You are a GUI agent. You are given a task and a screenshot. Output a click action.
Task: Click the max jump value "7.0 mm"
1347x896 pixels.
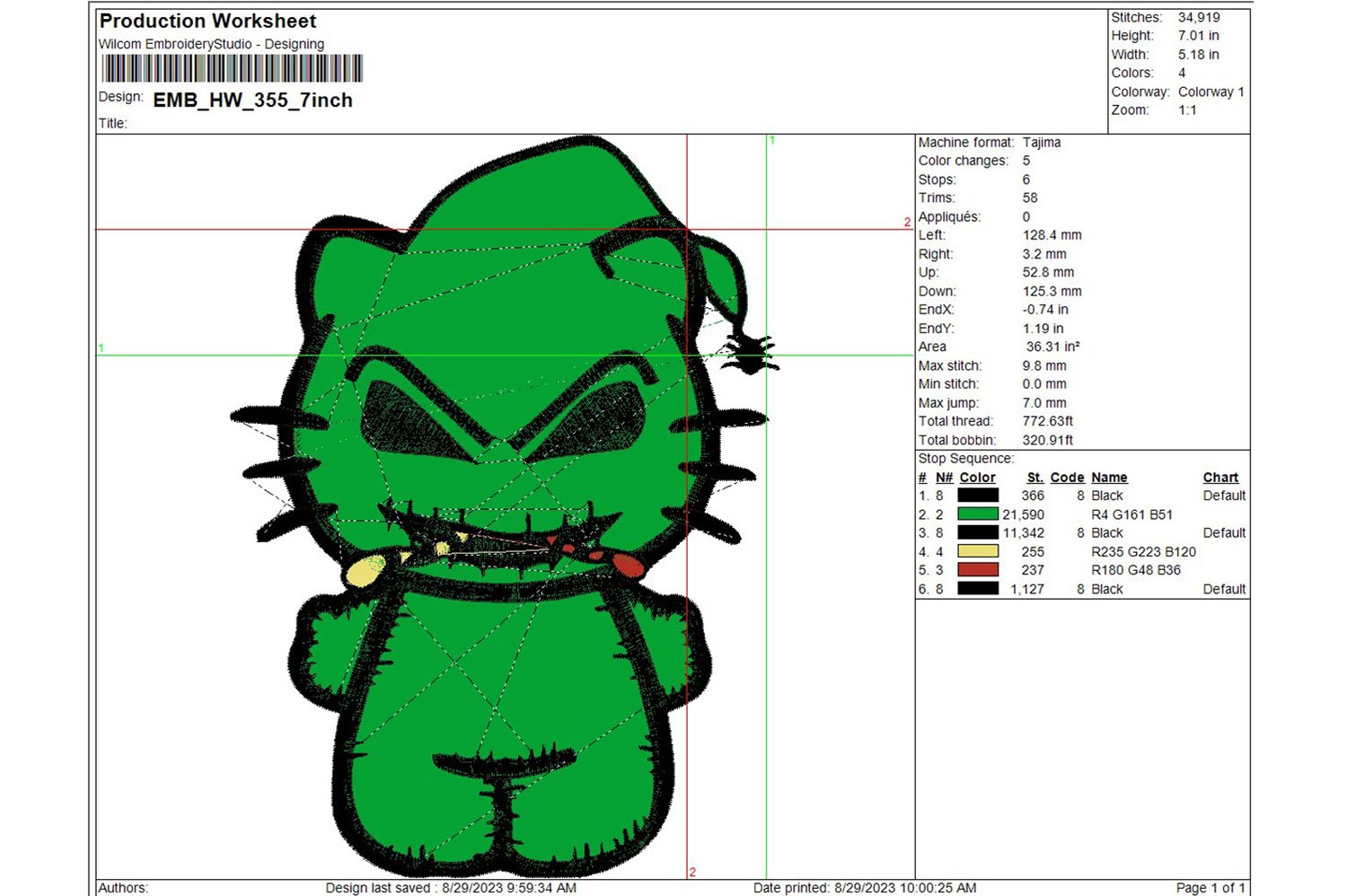[x=1044, y=403]
